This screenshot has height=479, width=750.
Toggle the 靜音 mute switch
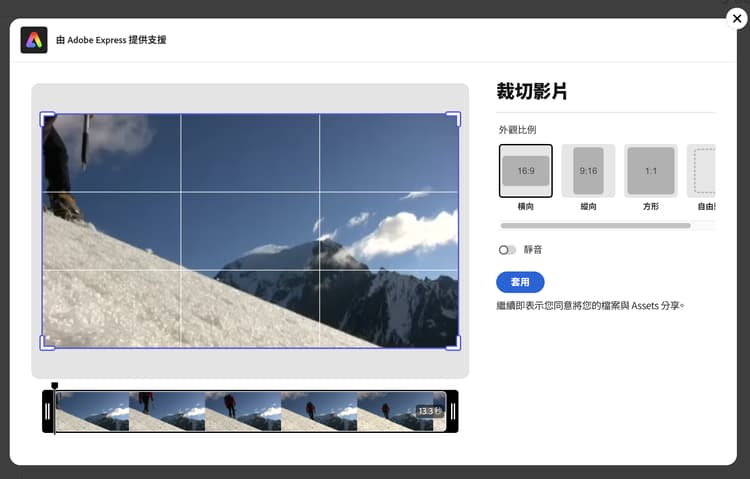507,250
